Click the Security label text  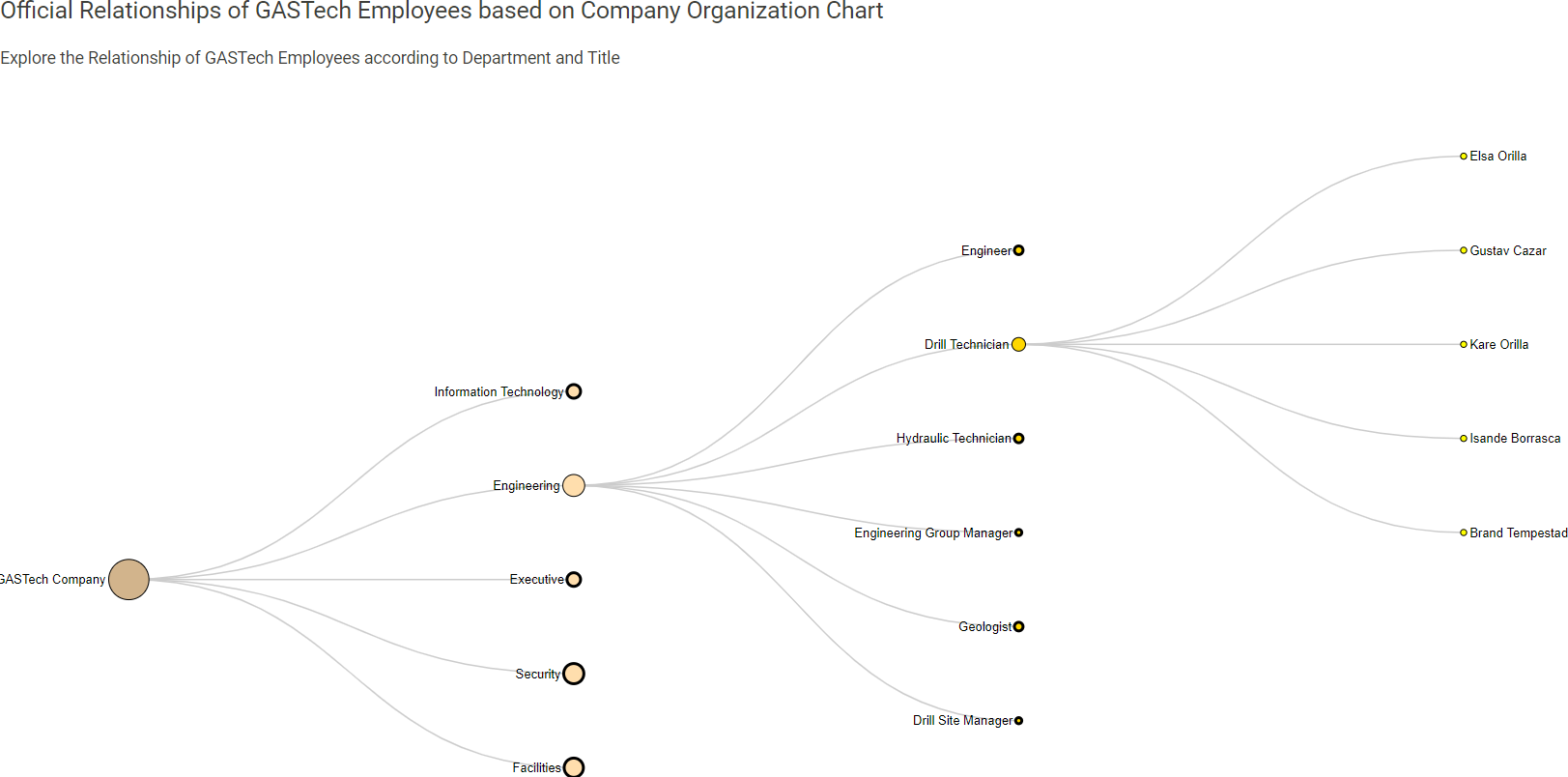pos(538,674)
